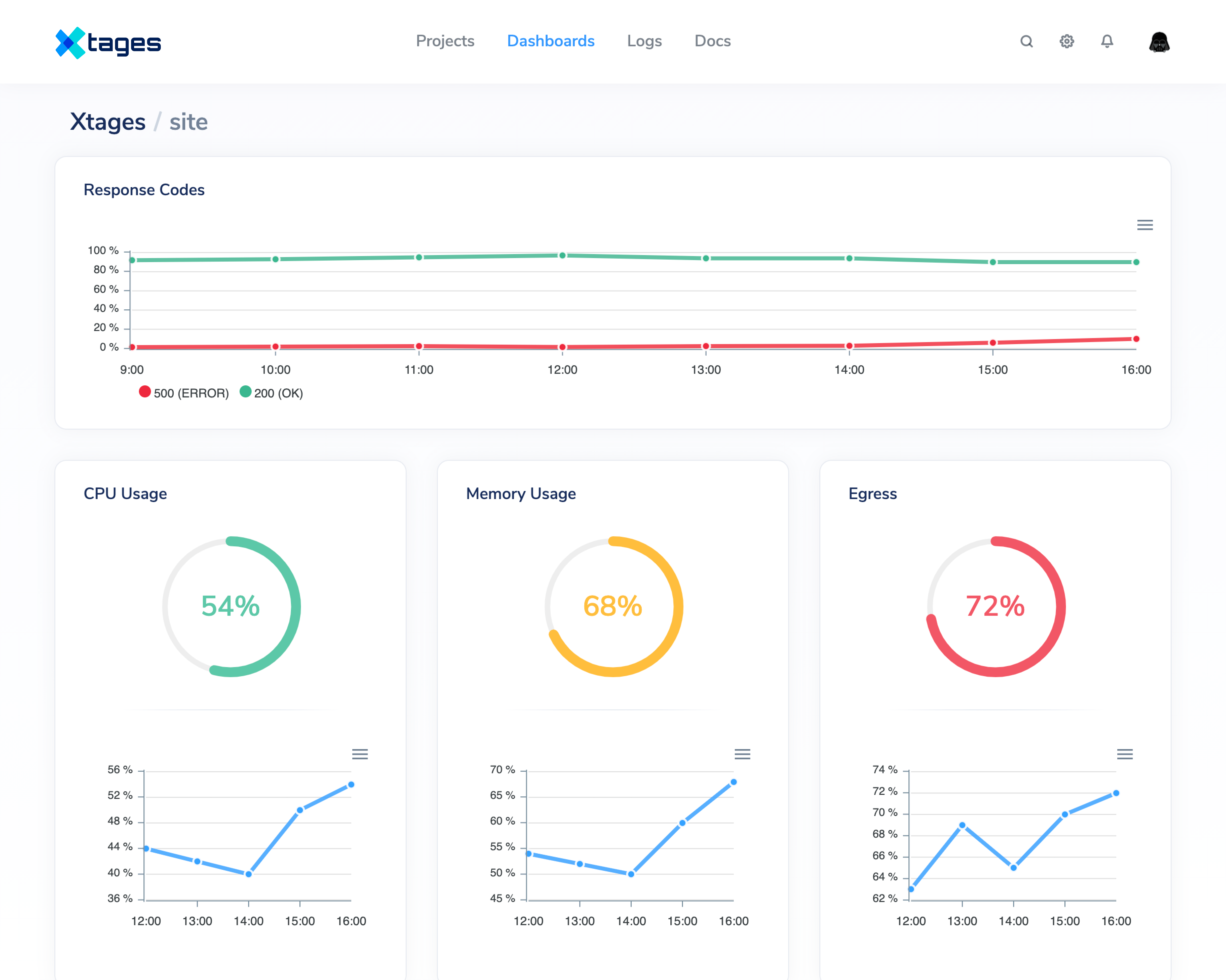Open the settings gear icon
Image resolution: width=1226 pixels, height=980 pixels.
point(1067,42)
